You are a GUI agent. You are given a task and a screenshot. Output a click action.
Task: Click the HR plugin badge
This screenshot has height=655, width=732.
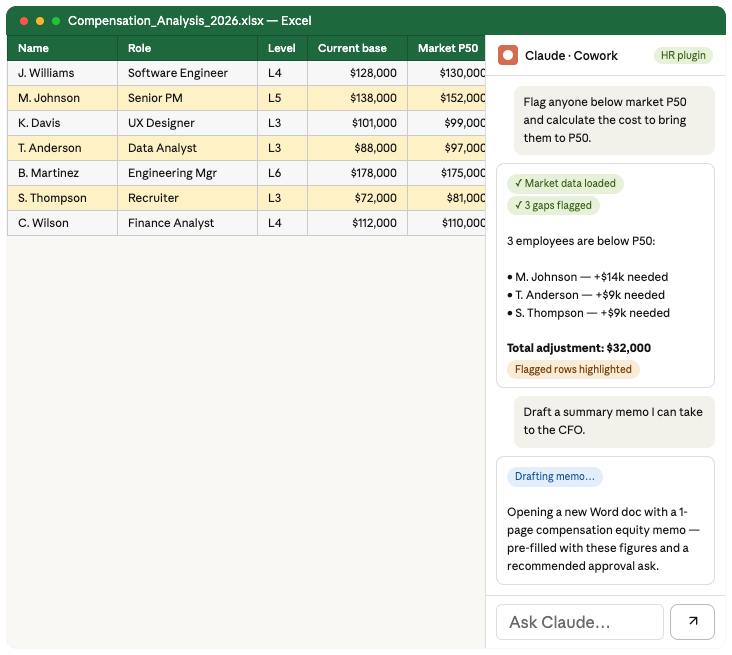coord(683,55)
